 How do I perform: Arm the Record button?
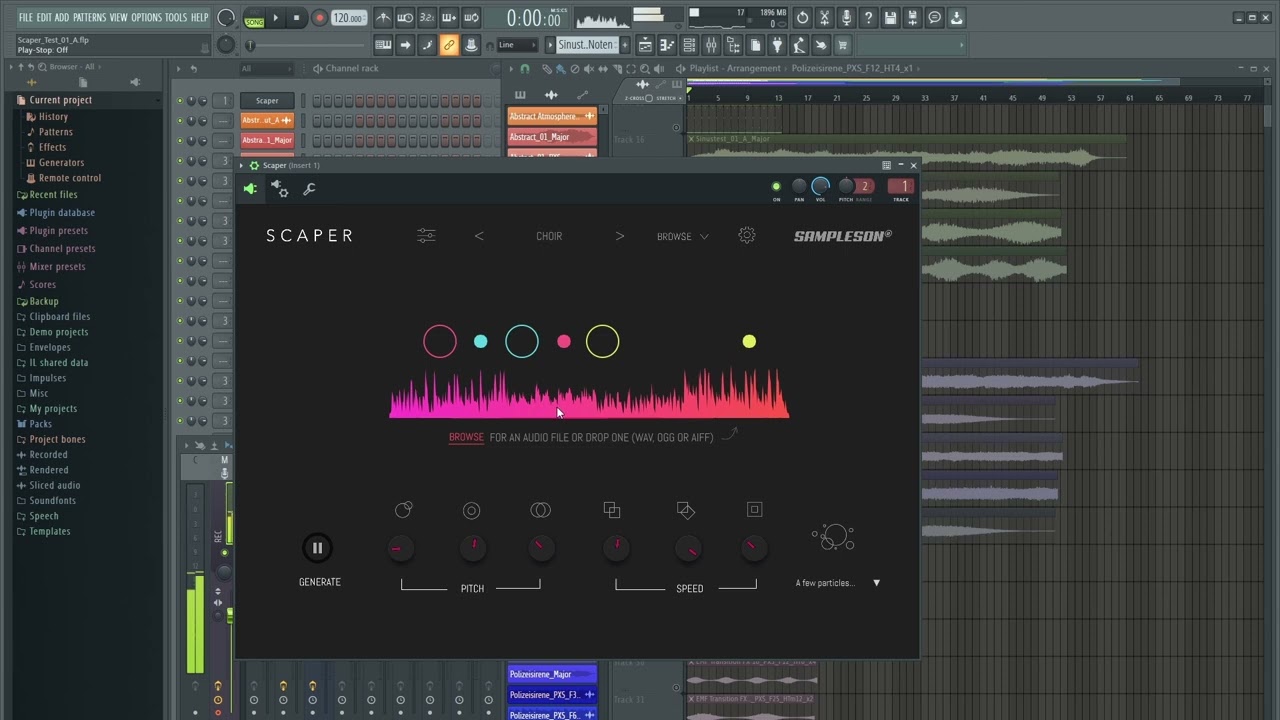[x=319, y=18]
